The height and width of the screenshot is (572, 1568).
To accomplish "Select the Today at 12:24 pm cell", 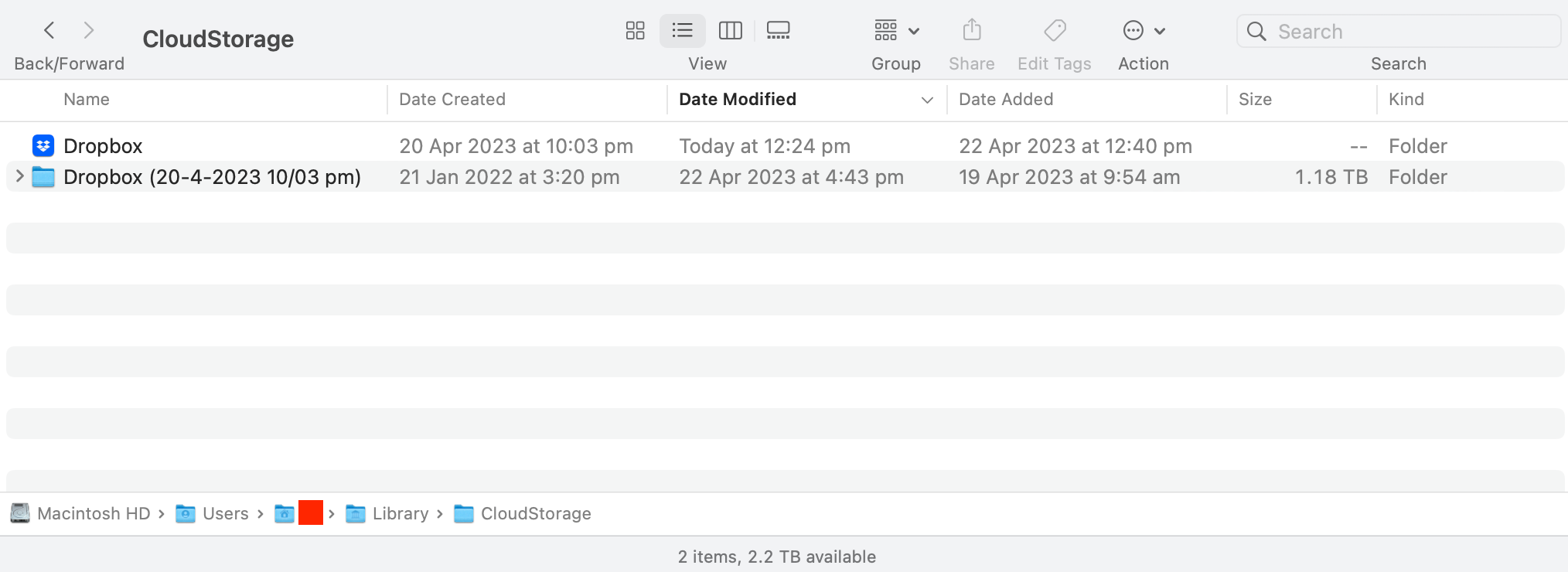I will point(765,146).
